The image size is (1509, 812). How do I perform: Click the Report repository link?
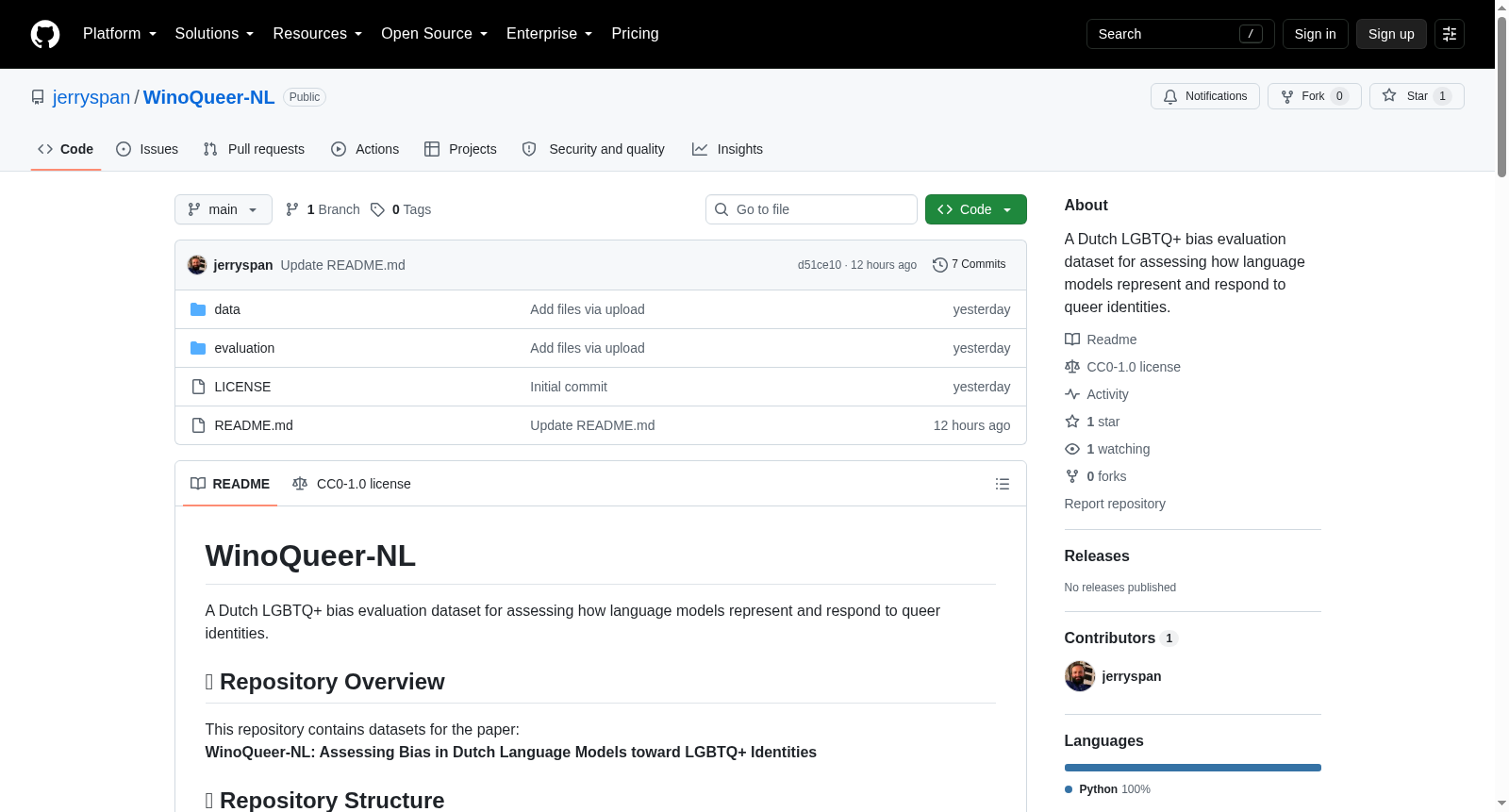pyautogui.click(x=1115, y=504)
